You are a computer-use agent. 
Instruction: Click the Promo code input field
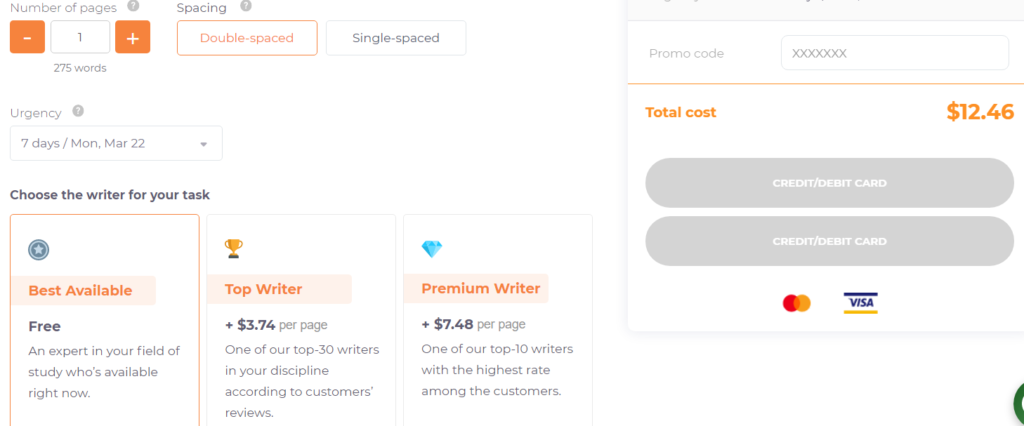pyautogui.click(x=895, y=53)
